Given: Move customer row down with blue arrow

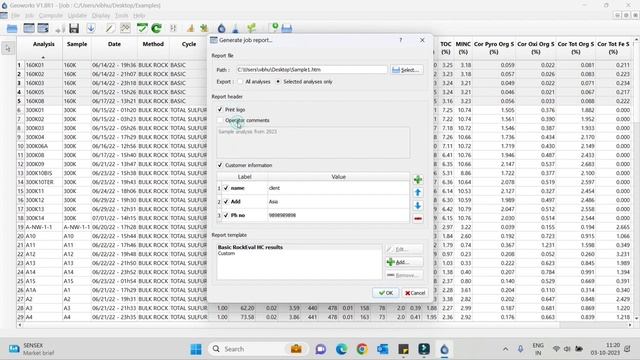Looking at the screenshot, I should coord(418,206).
